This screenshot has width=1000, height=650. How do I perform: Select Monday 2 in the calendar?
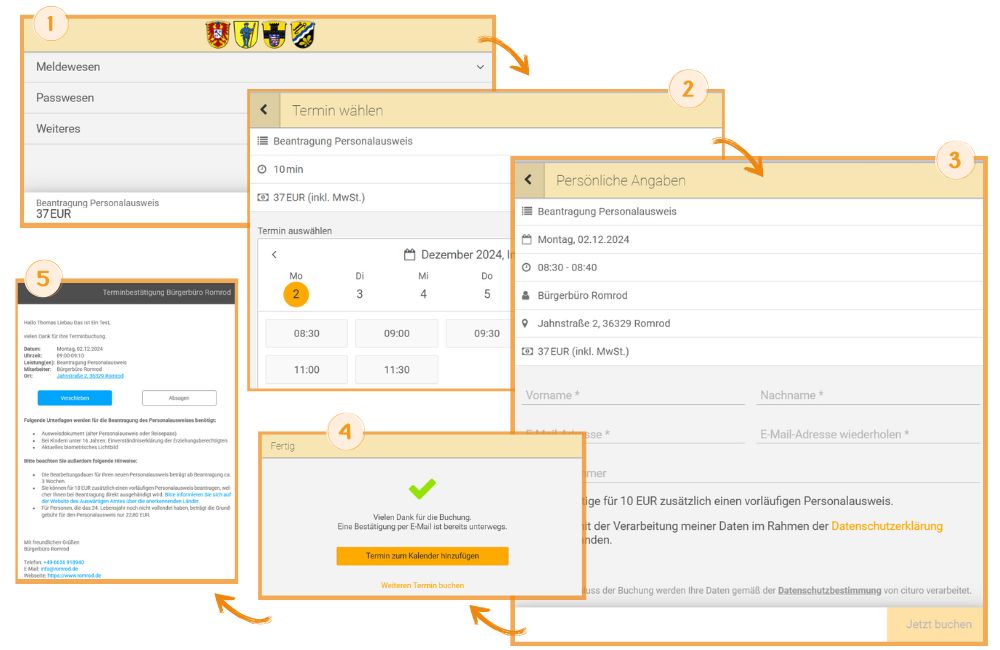(296, 294)
